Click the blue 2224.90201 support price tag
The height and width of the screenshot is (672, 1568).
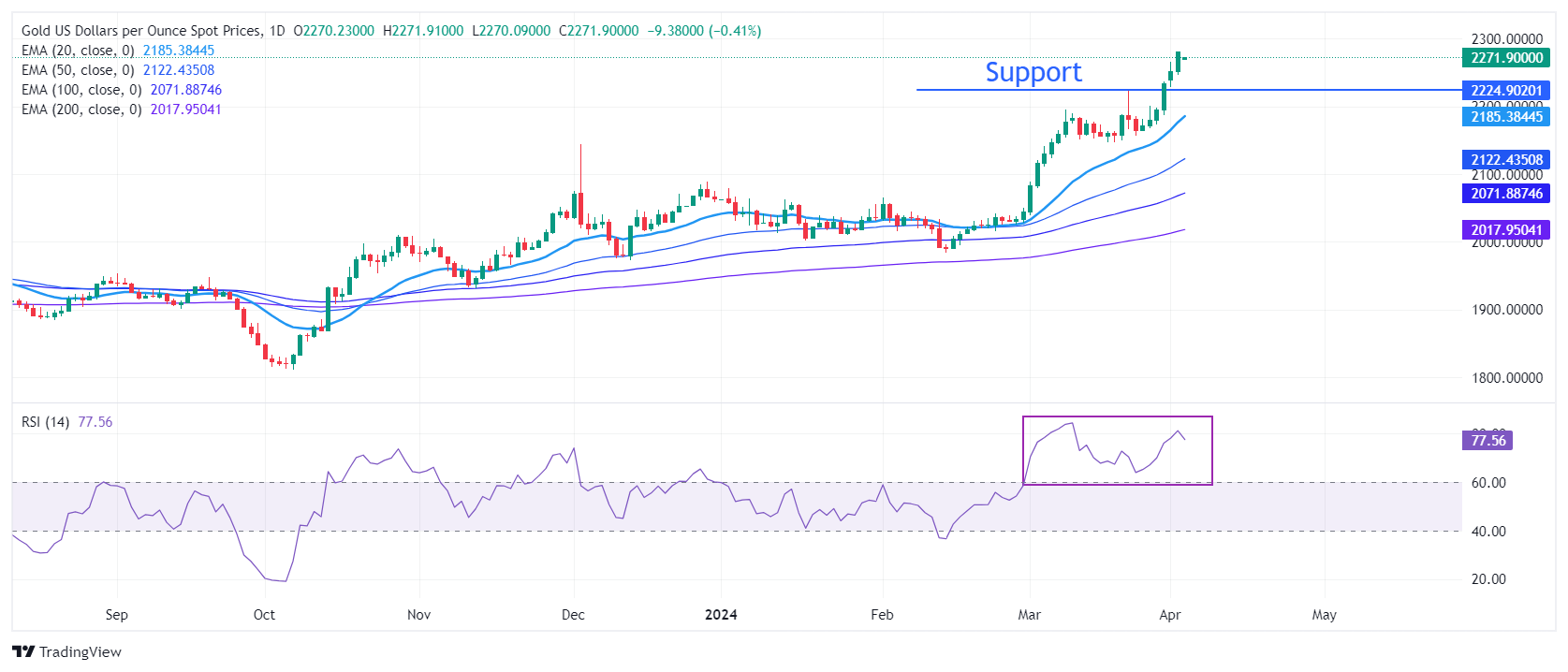pyautogui.click(x=1505, y=91)
